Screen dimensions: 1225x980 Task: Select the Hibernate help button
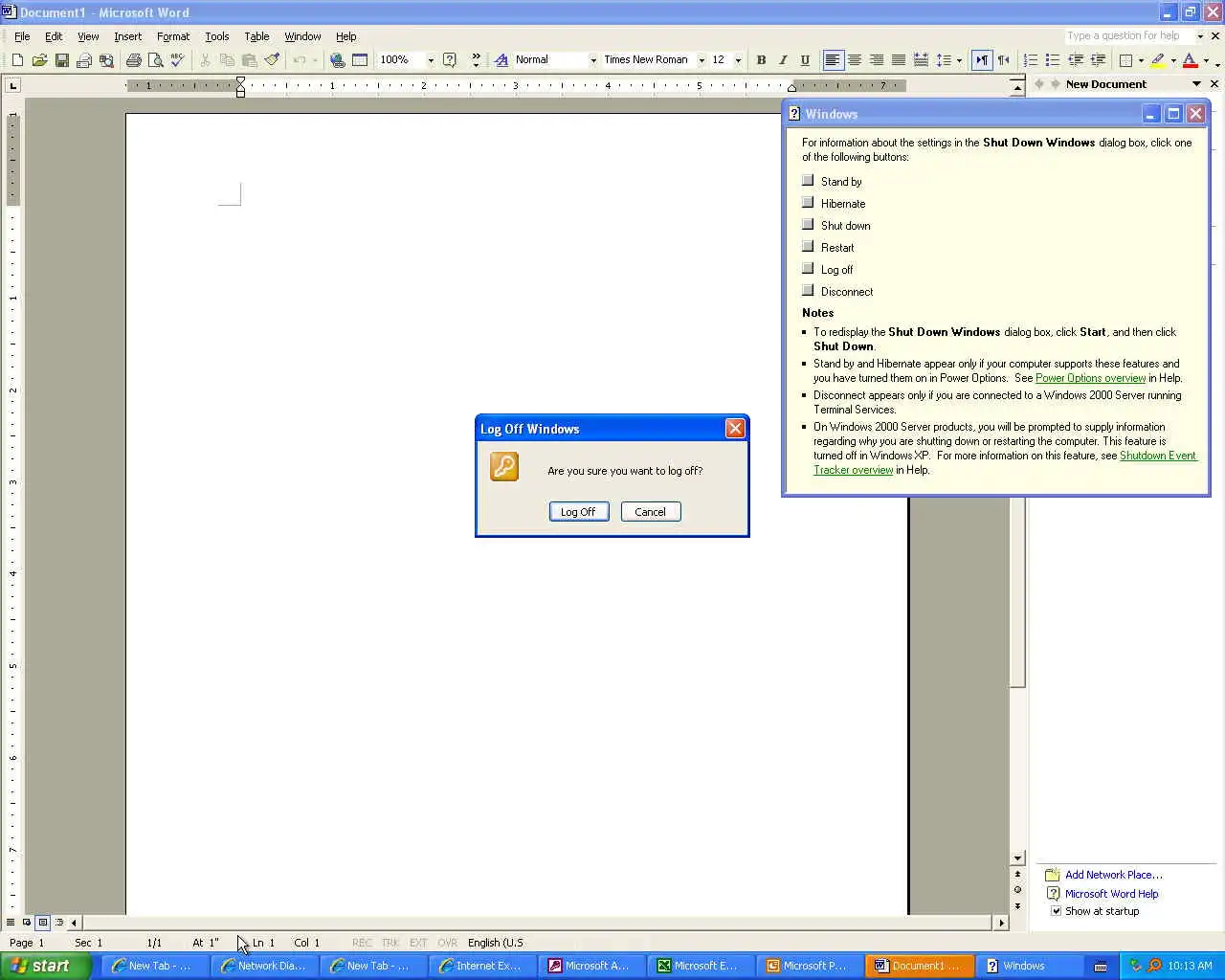pos(808,203)
